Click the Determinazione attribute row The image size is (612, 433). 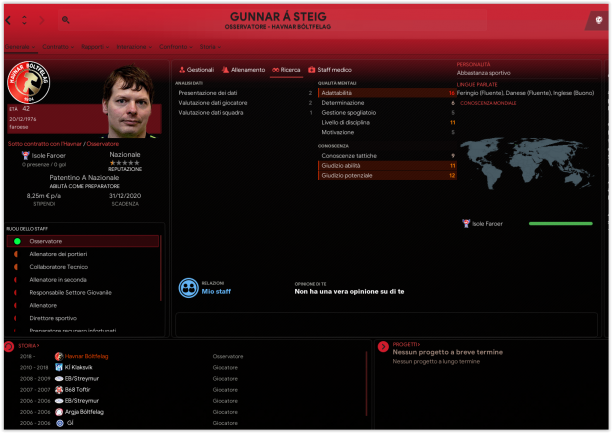(x=387, y=103)
